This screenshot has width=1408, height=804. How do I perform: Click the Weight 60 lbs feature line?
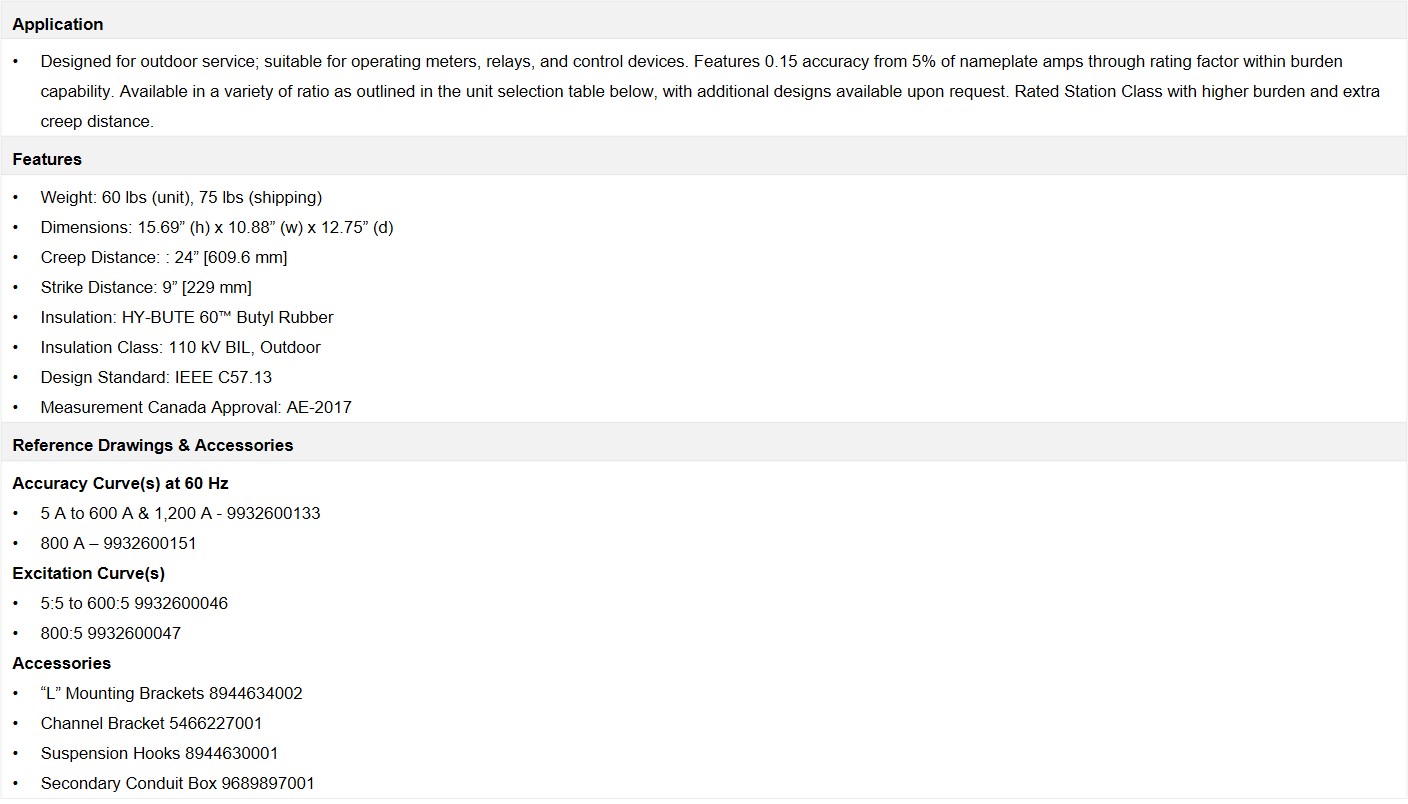tap(181, 197)
